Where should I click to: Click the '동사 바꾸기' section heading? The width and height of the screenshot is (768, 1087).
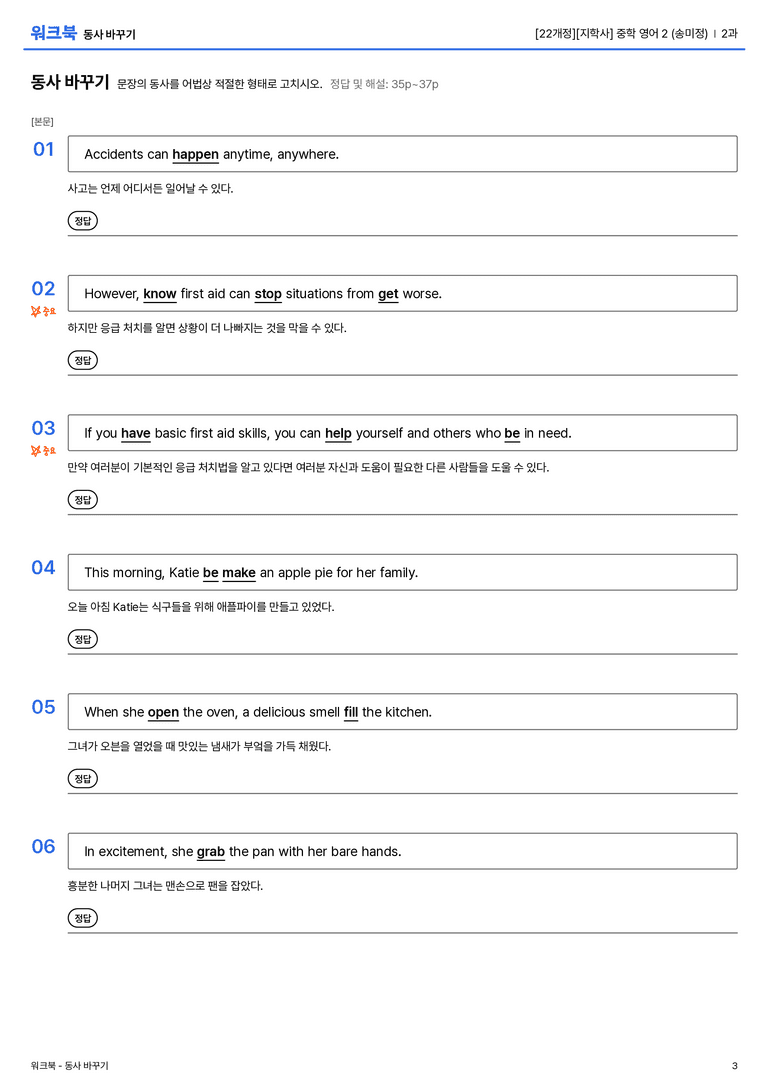pyautogui.click(x=70, y=82)
